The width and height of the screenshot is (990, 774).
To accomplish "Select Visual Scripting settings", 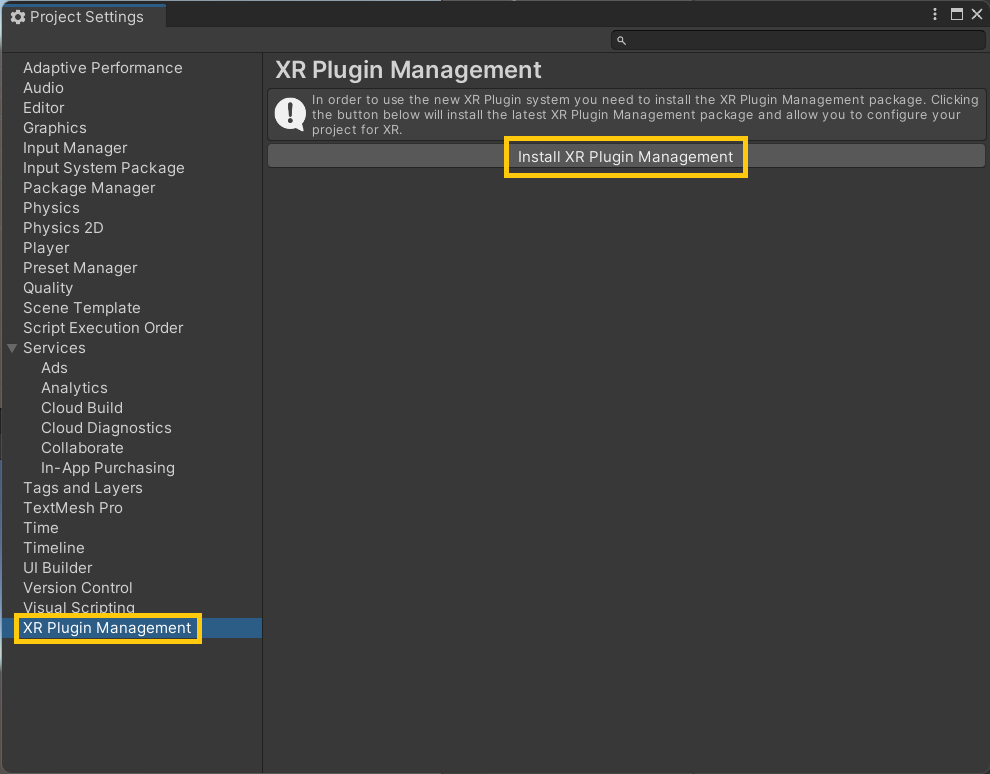I will 79,607.
